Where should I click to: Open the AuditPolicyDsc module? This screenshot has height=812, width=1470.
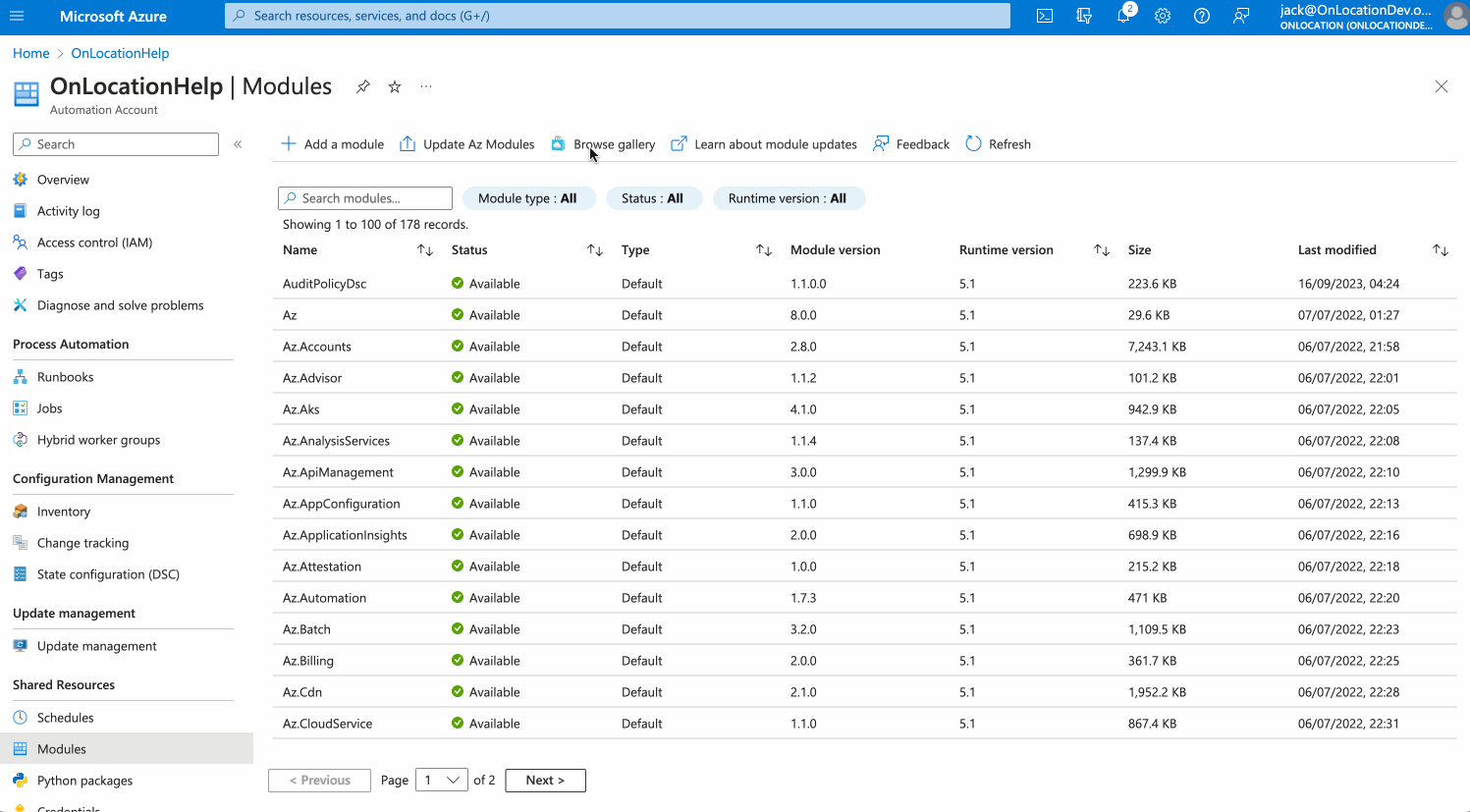[325, 284]
